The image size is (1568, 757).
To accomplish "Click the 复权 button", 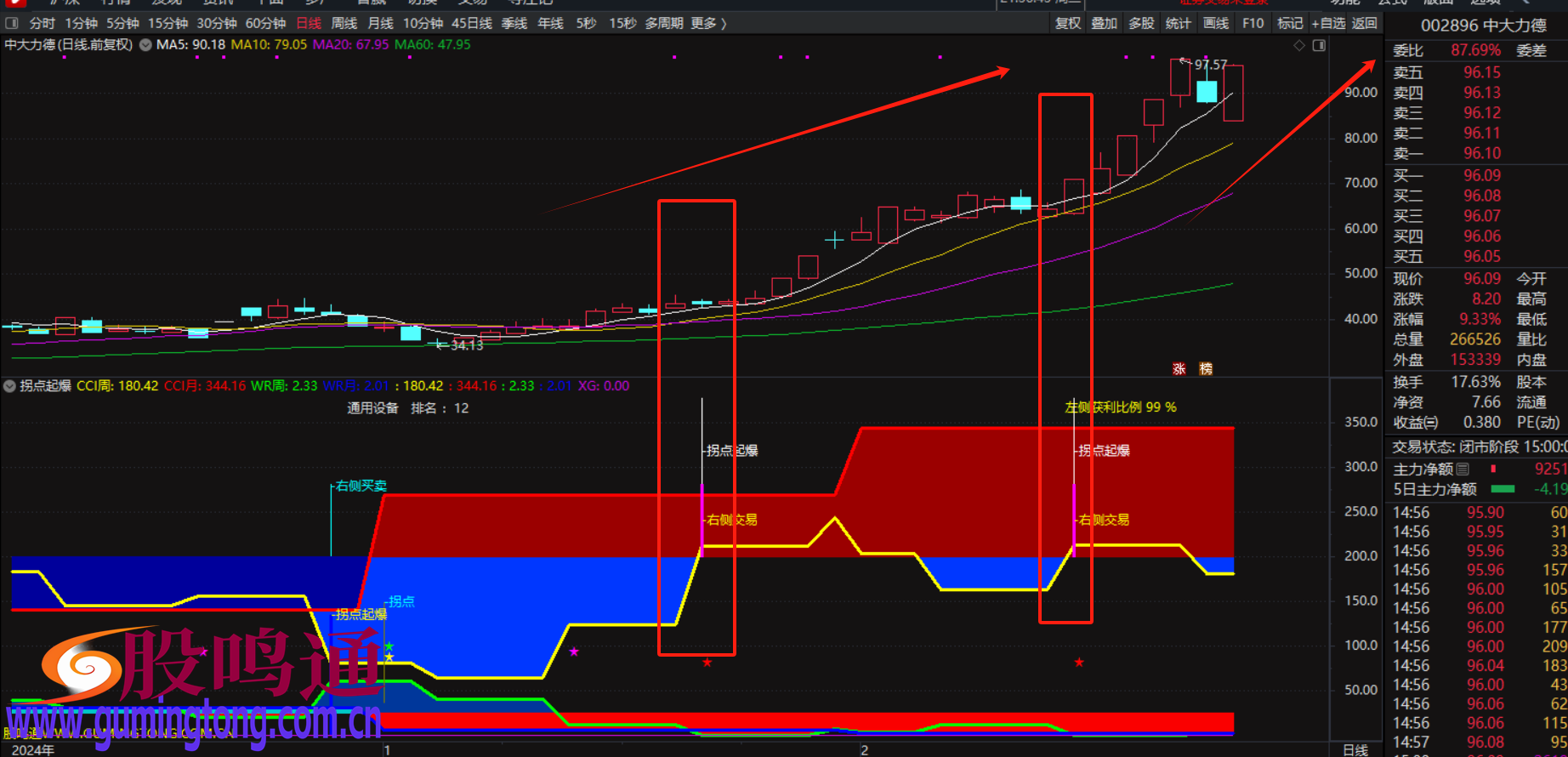I will click(1067, 23).
